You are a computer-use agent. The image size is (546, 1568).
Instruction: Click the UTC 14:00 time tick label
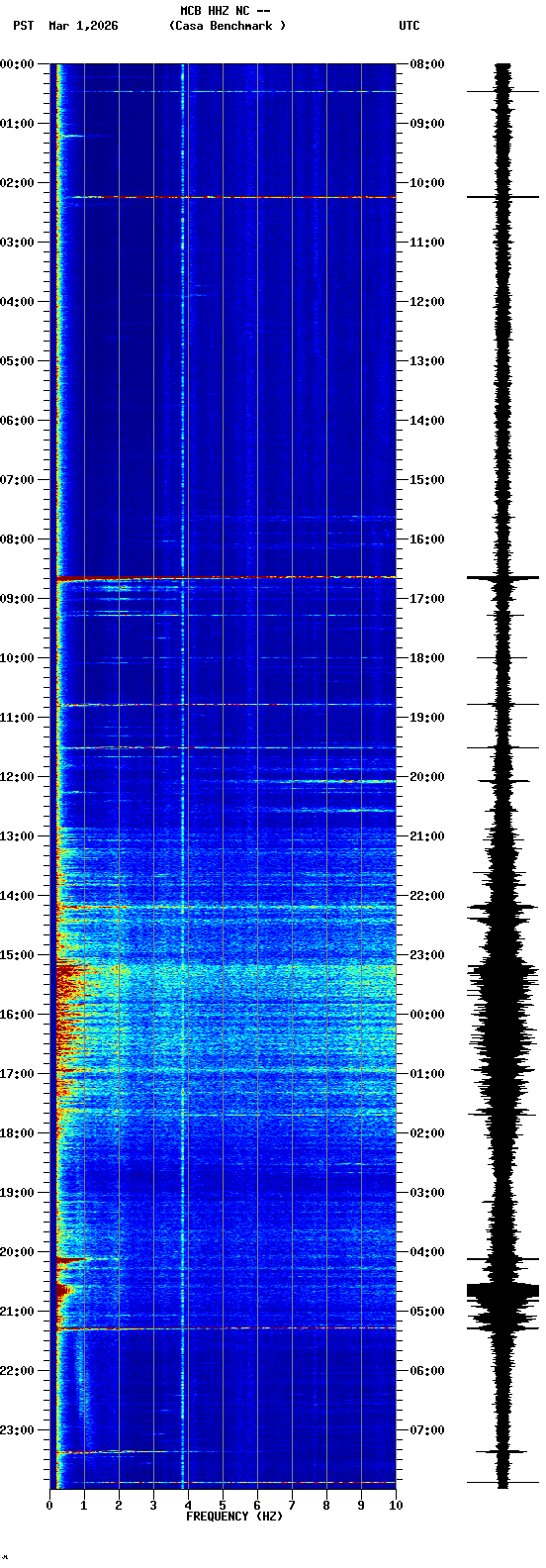point(427,421)
